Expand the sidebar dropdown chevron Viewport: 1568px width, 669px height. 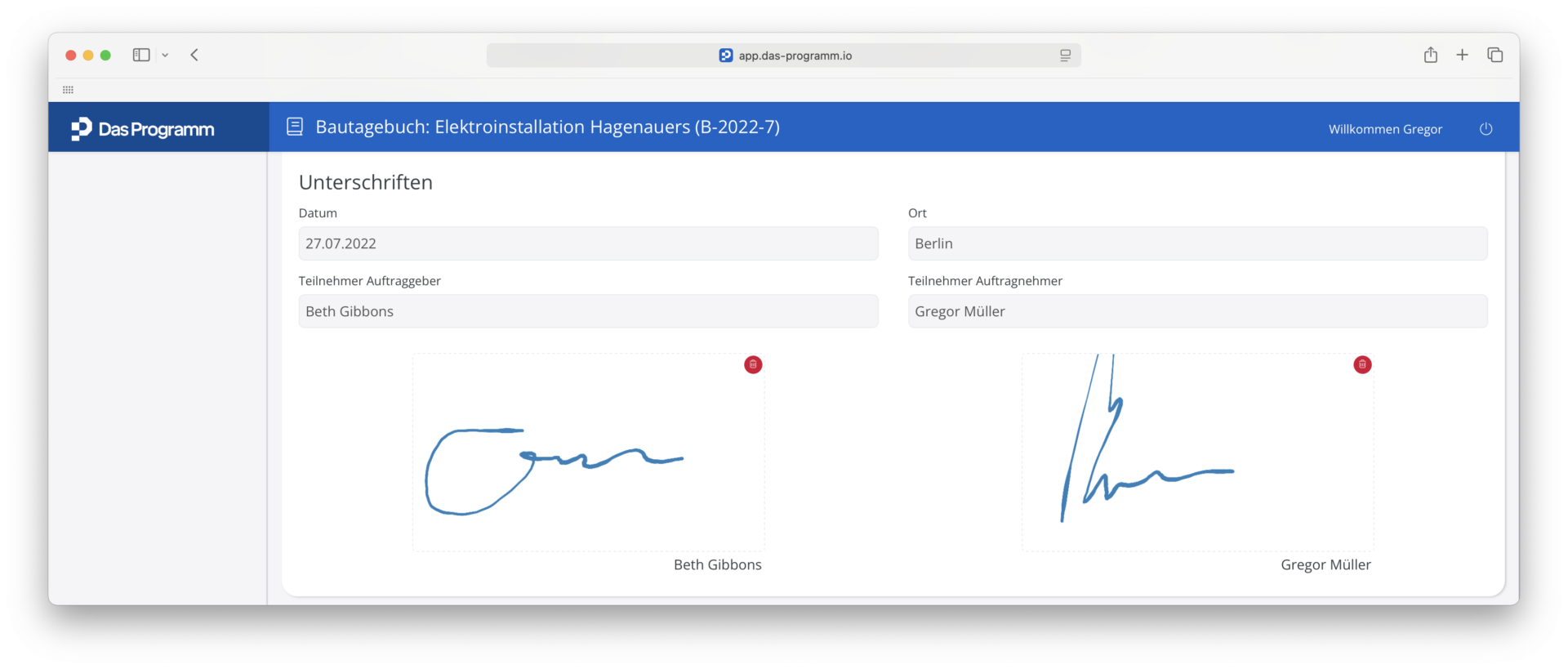point(165,55)
